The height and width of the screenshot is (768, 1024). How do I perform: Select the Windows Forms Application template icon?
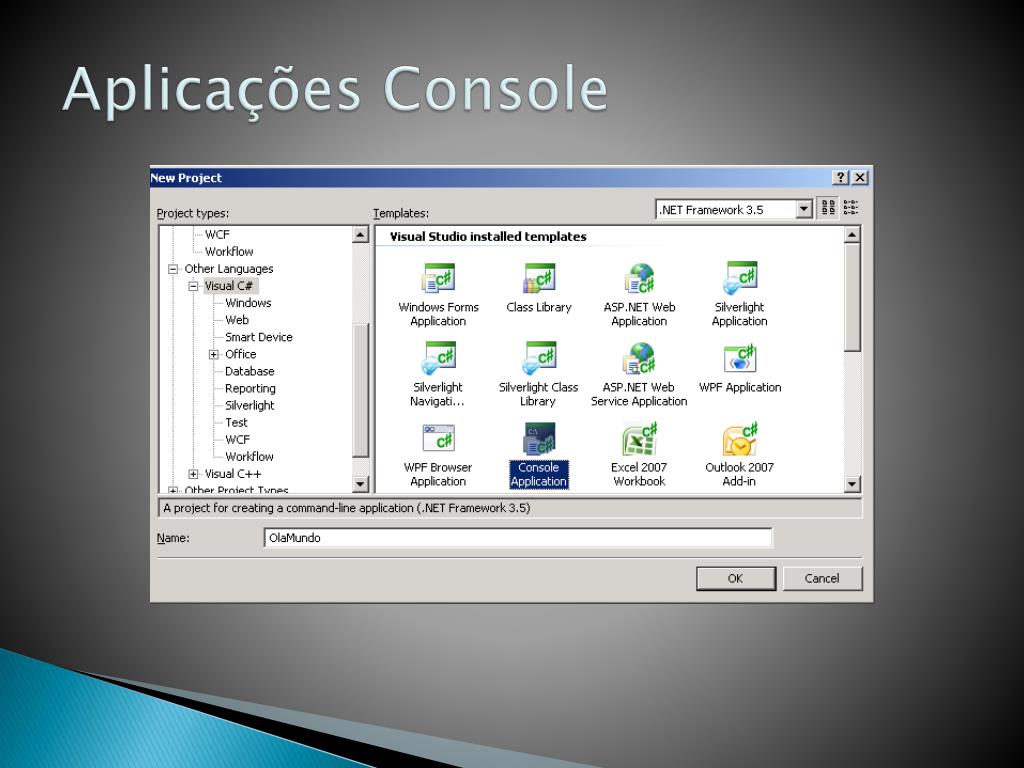438,278
